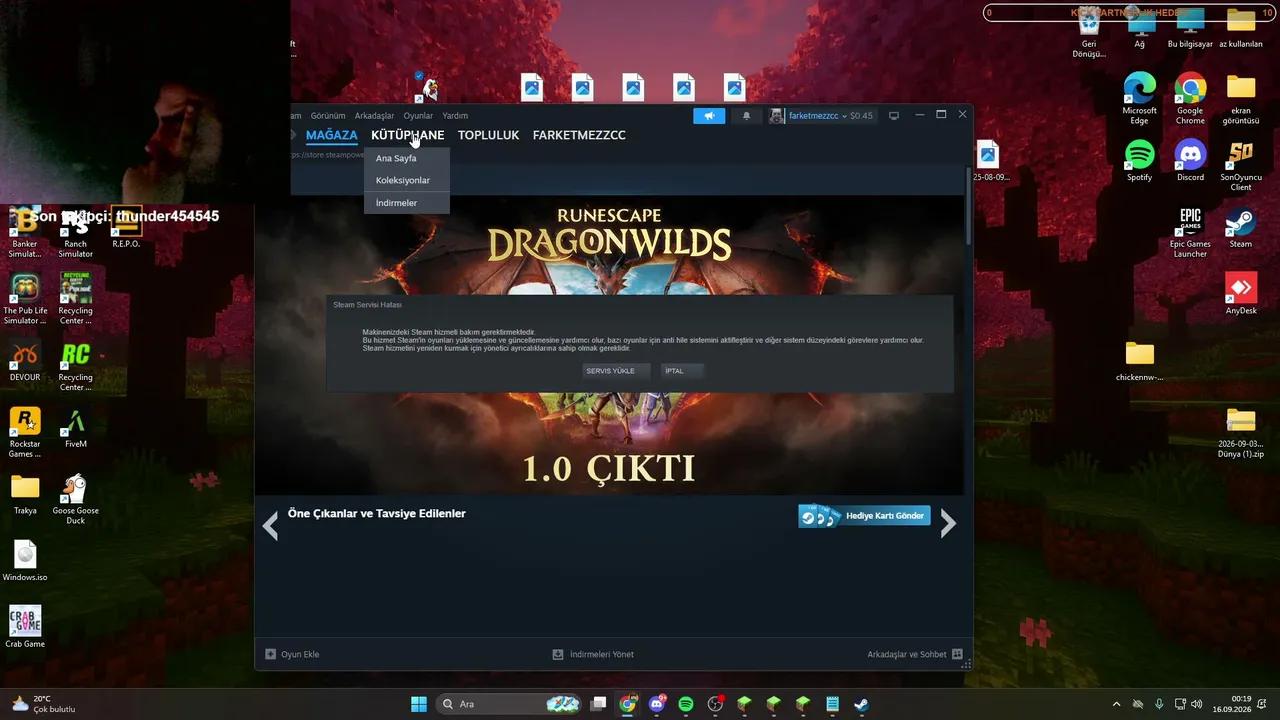Select the az kullanılan folder
This screenshot has height=720, width=1280.
[x=1241, y=28]
